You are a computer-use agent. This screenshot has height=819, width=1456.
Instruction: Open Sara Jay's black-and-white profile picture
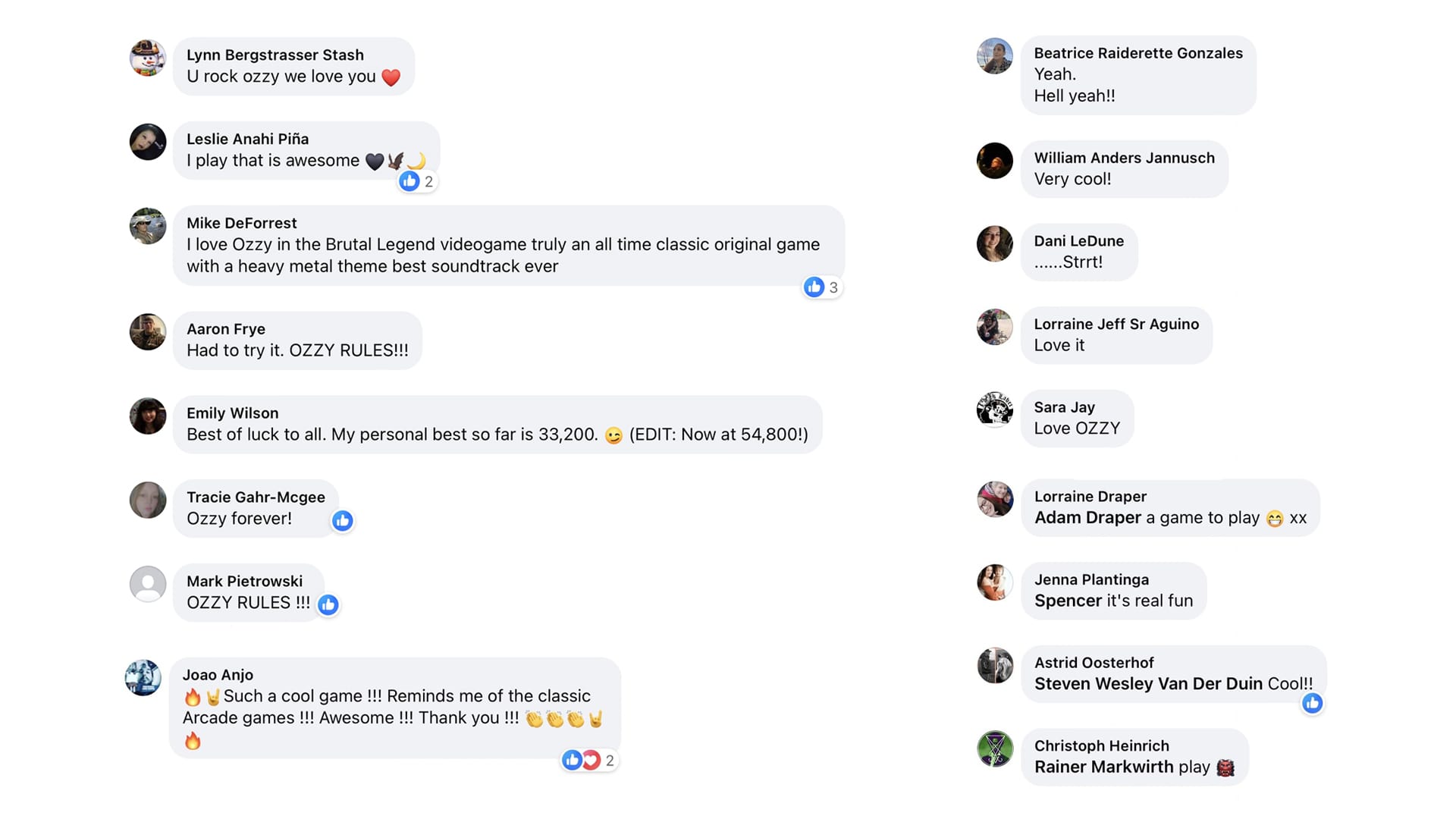[995, 409]
